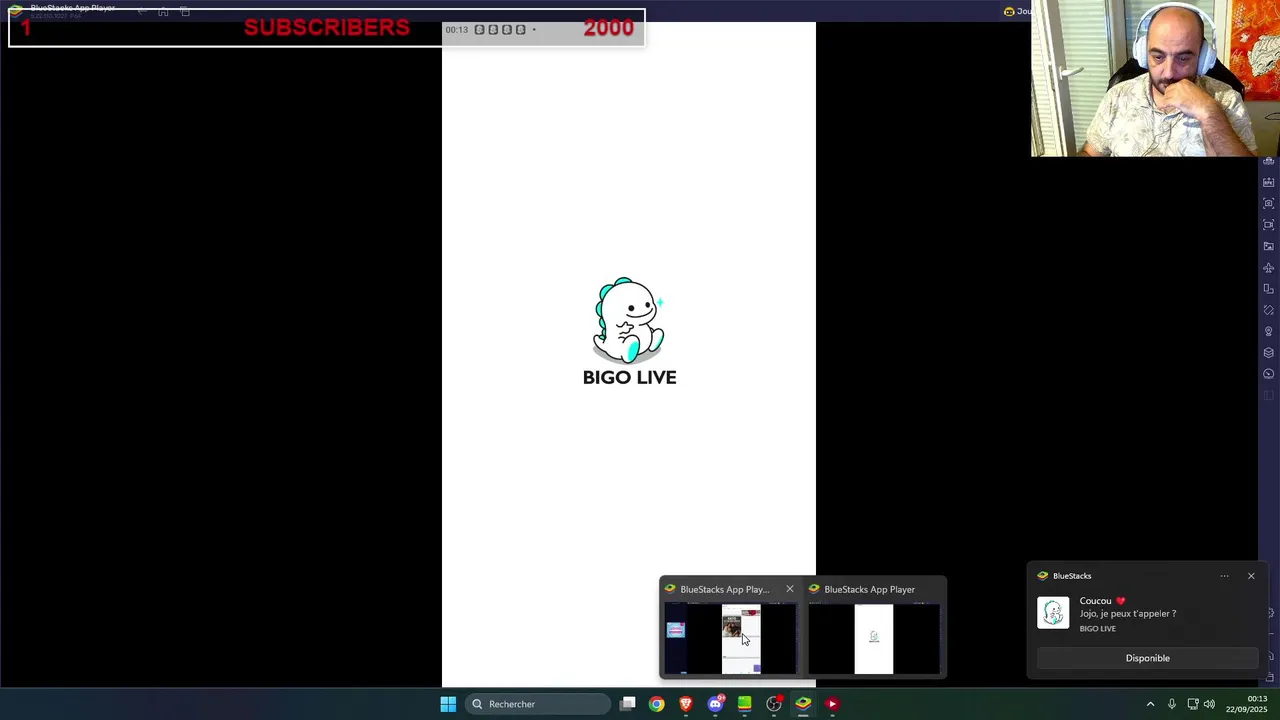Open the red play-button app in the taskbar
1280x720 pixels.
tap(832, 704)
